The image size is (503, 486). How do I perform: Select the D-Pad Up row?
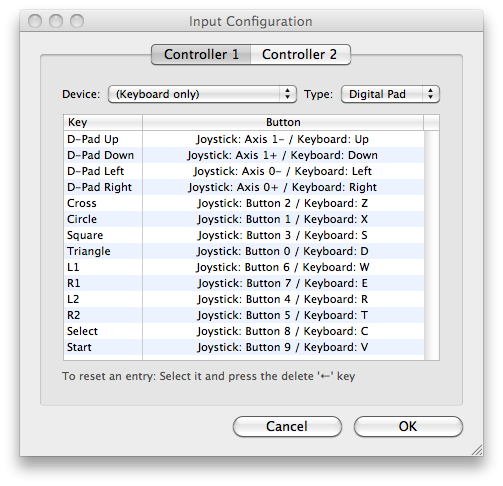[x=244, y=139]
